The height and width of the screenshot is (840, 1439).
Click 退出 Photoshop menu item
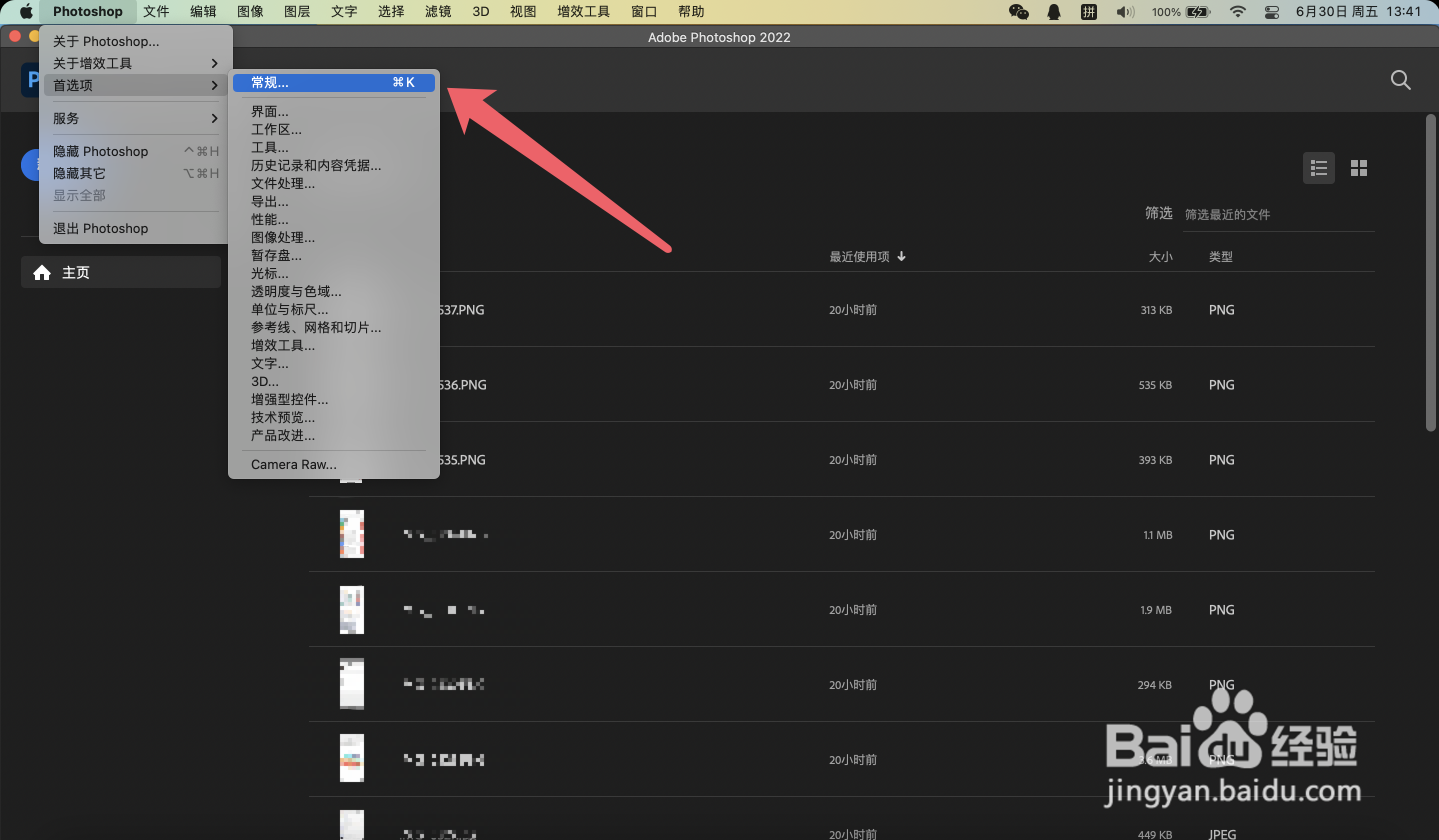point(100,228)
